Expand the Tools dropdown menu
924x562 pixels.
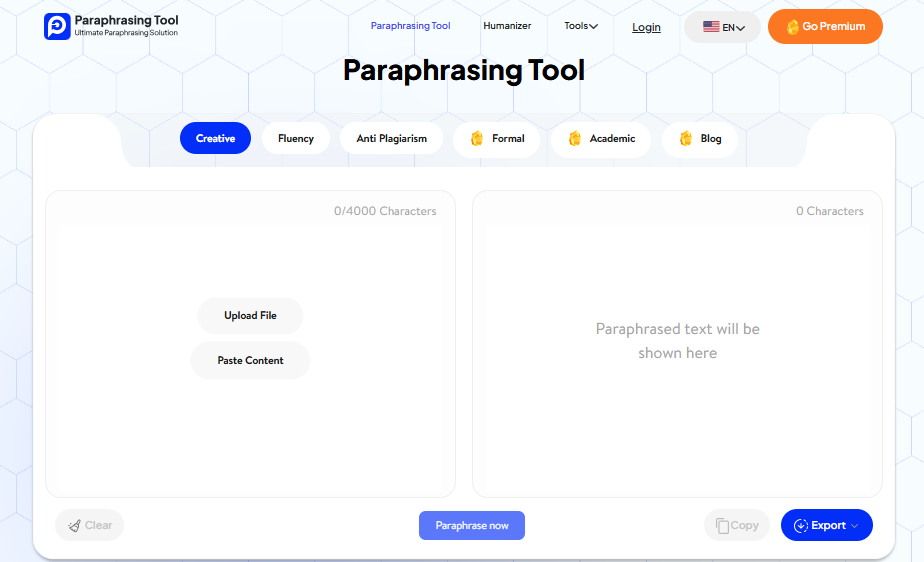click(x=581, y=26)
